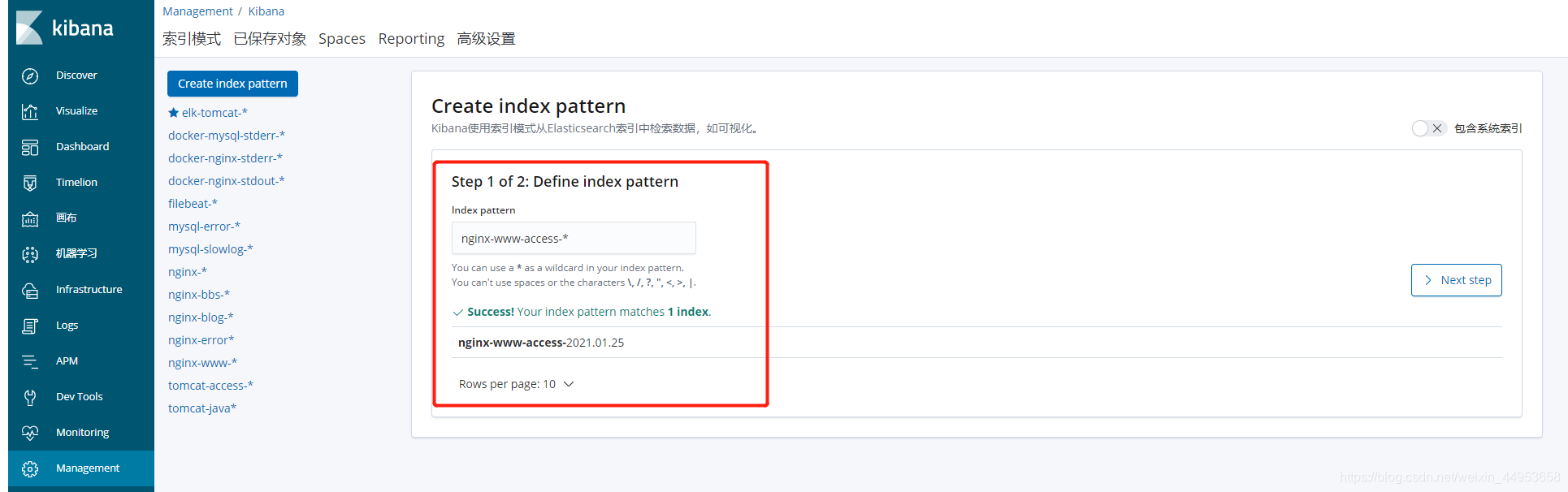Image resolution: width=1568 pixels, height=492 pixels.
Task: Toggle include system indices (包含系统索引) switch
Action: pos(1429,128)
